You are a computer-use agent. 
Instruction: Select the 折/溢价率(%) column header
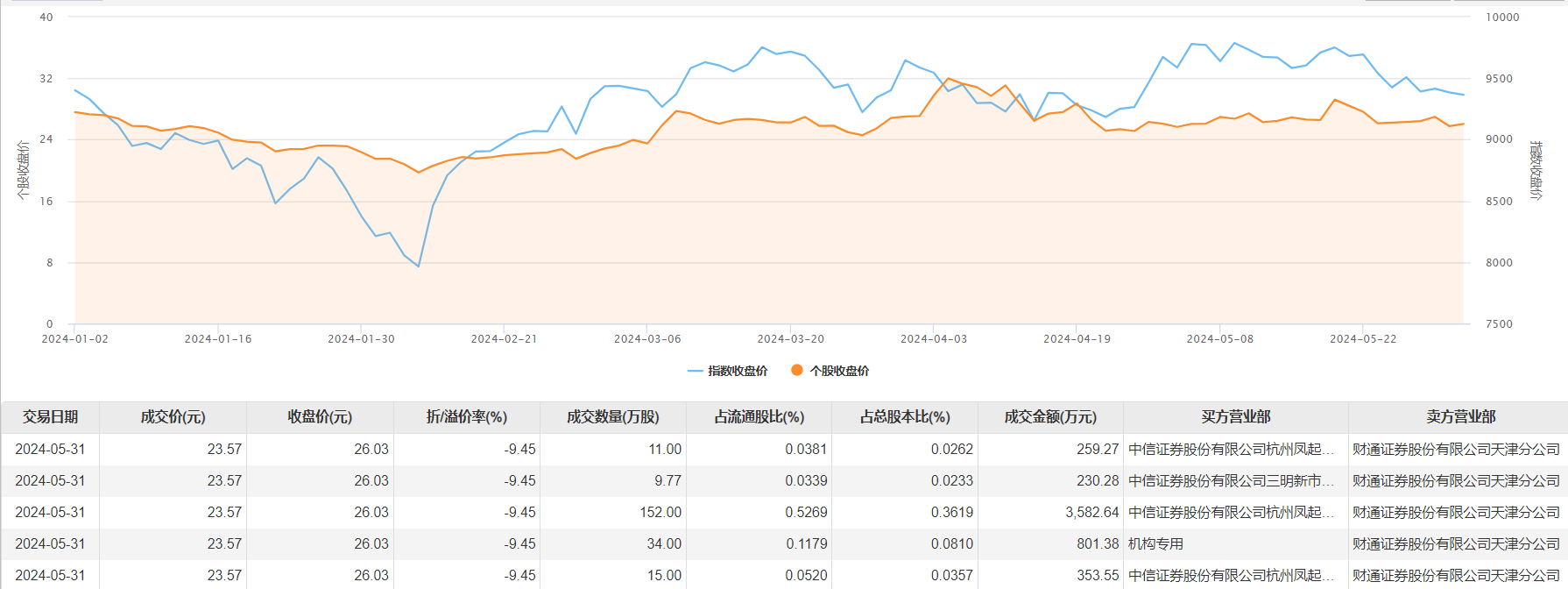point(467,416)
